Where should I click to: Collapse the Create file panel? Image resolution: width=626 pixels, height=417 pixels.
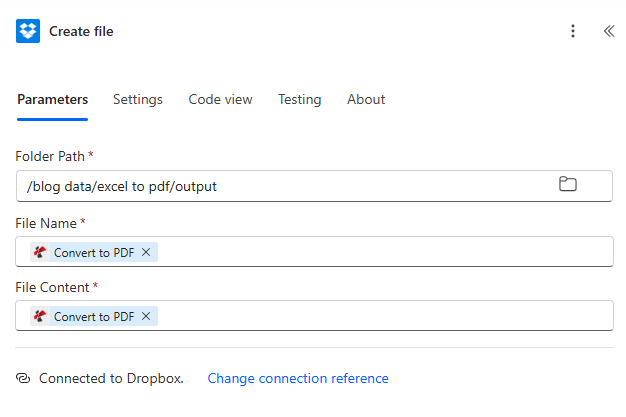click(x=608, y=31)
